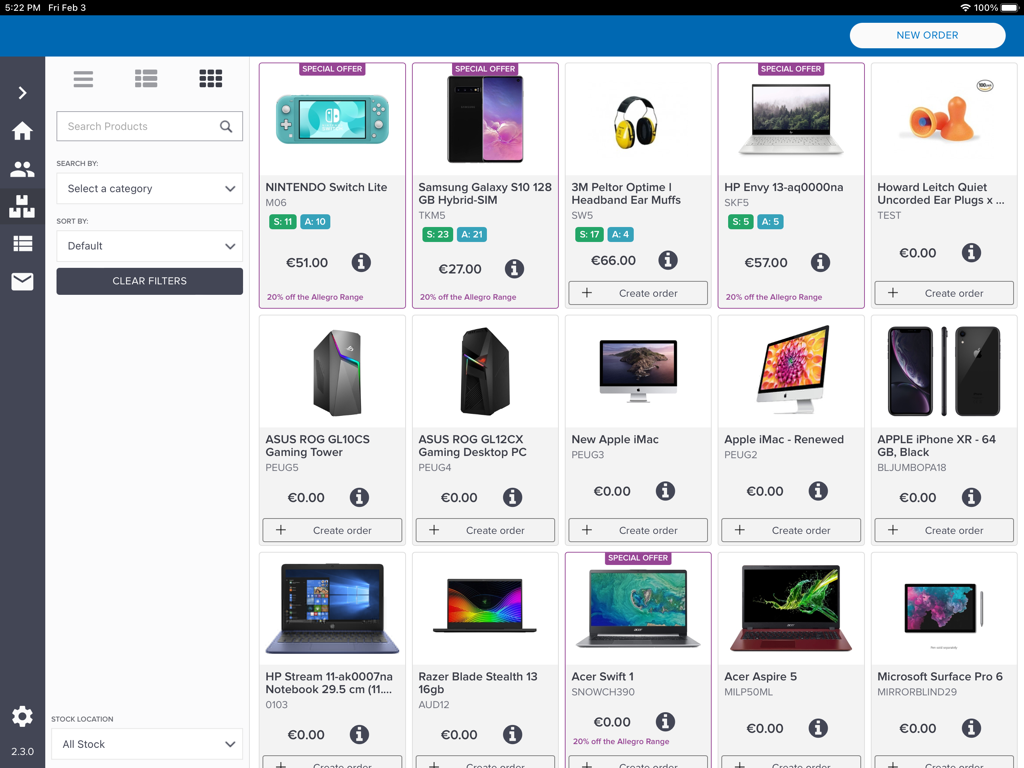Open the Customers section in the sidebar
1024x768 pixels.
click(22, 168)
